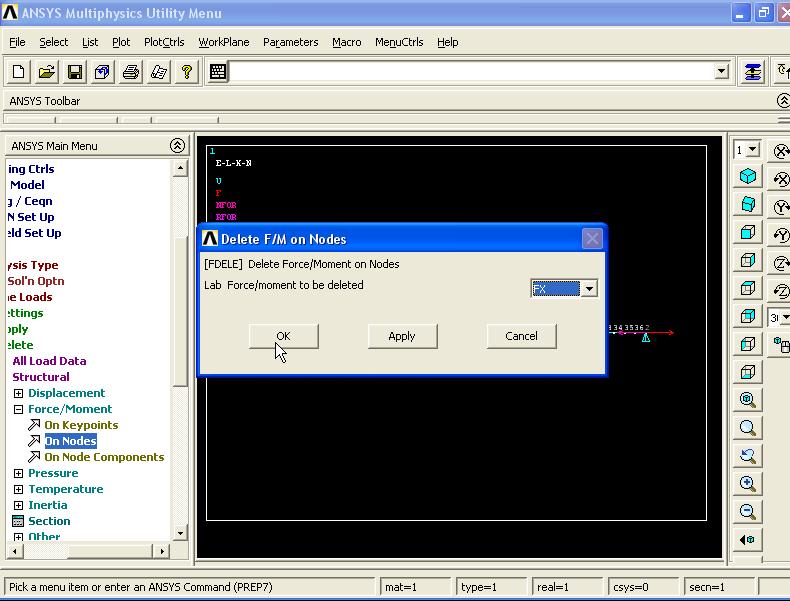Click the Section item in main menu
Screen dimensions: 790x601
pyautogui.click(x=49, y=521)
